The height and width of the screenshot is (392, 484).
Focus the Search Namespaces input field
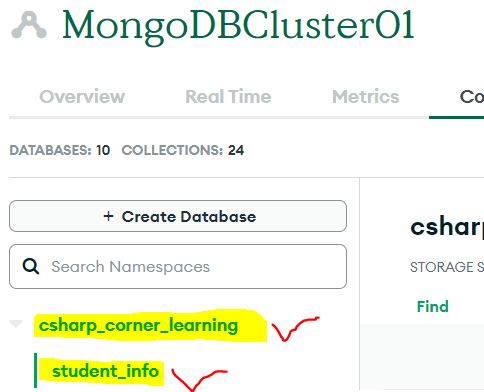coord(178,267)
